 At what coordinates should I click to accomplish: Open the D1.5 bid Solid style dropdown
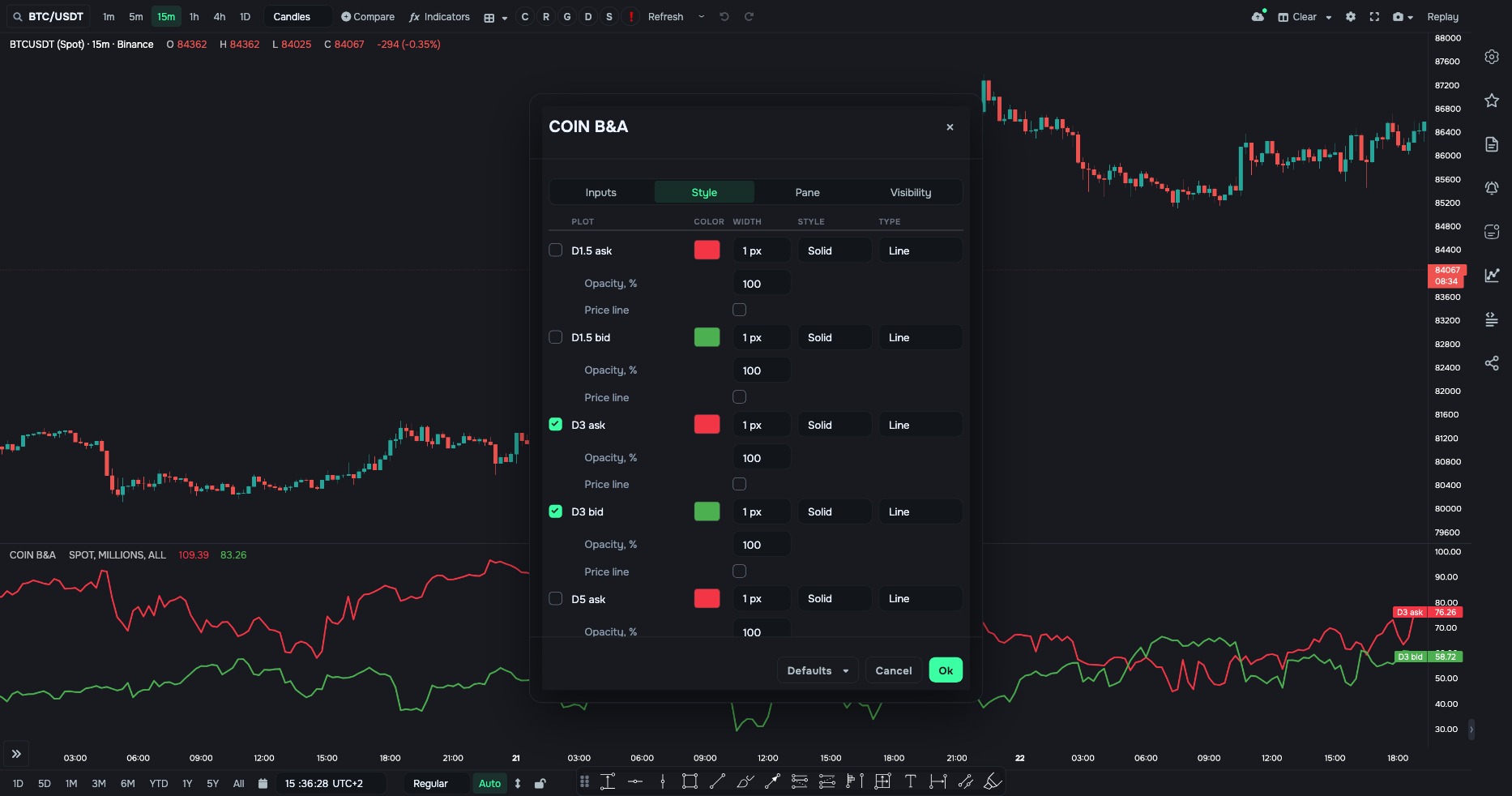[x=835, y=337]
